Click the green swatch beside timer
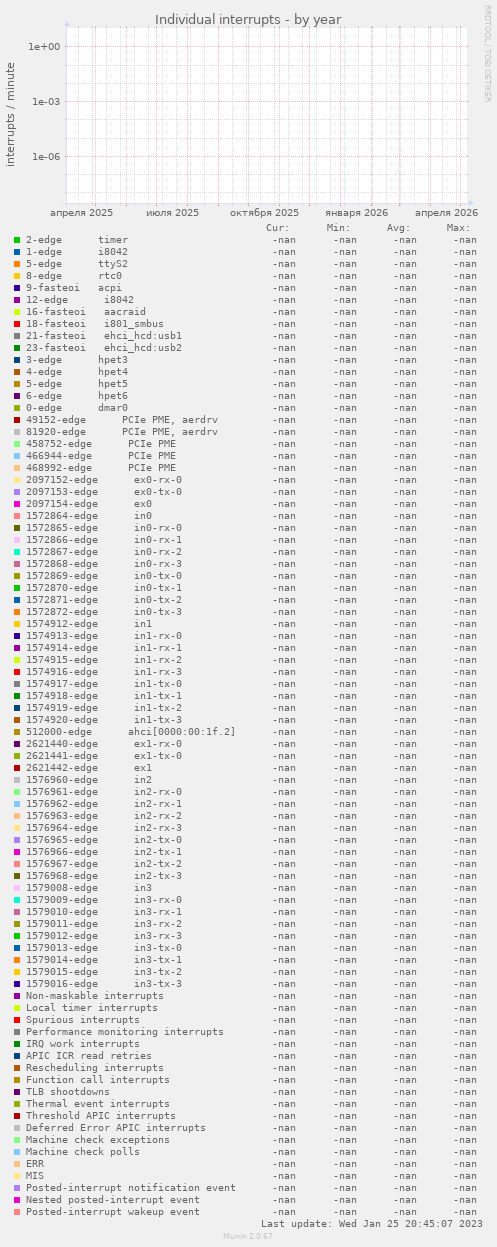Screen dimensions: 497x1247 click(x=17, y=240)
